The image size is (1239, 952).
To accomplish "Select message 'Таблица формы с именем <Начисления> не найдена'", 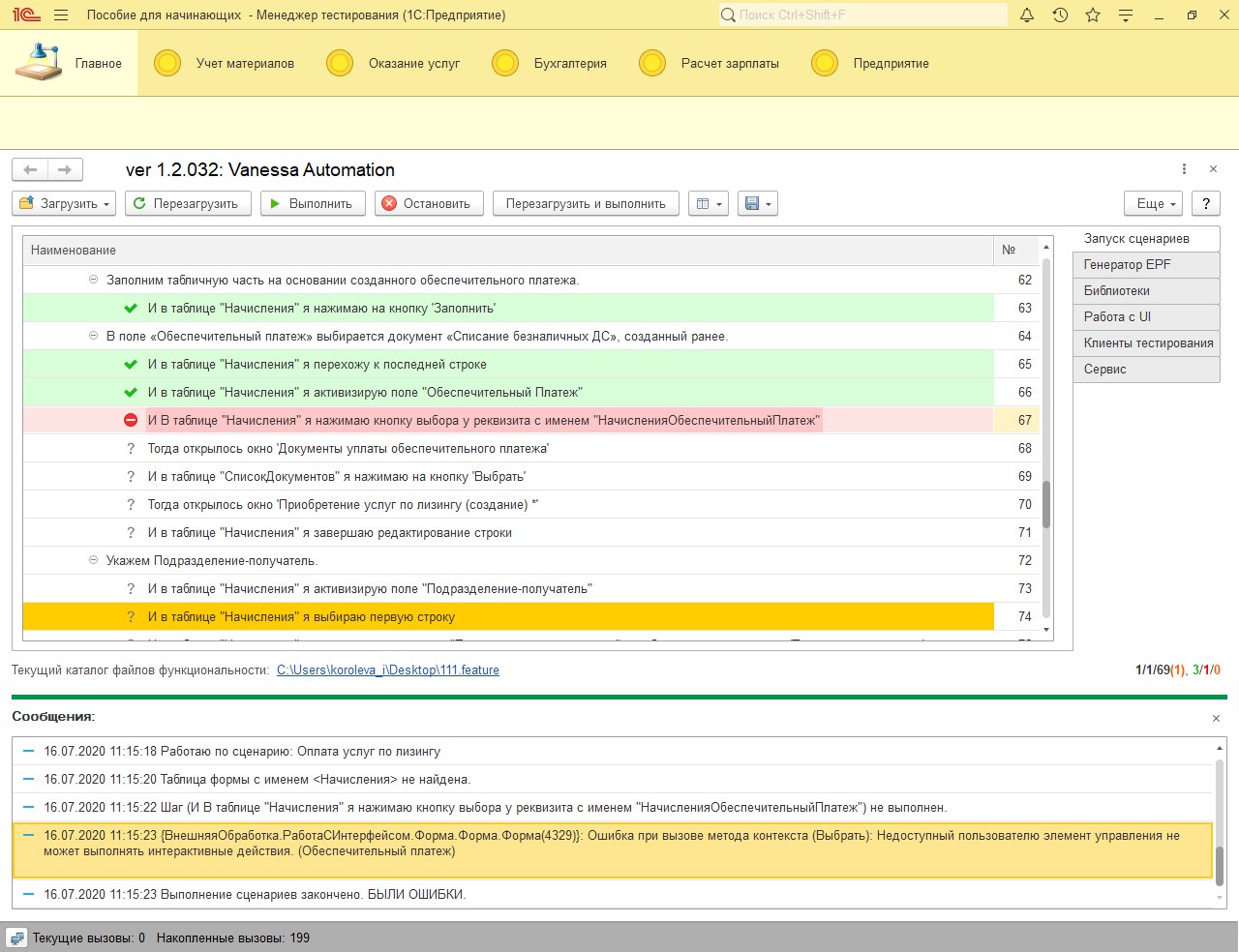I will coord(613,779).
